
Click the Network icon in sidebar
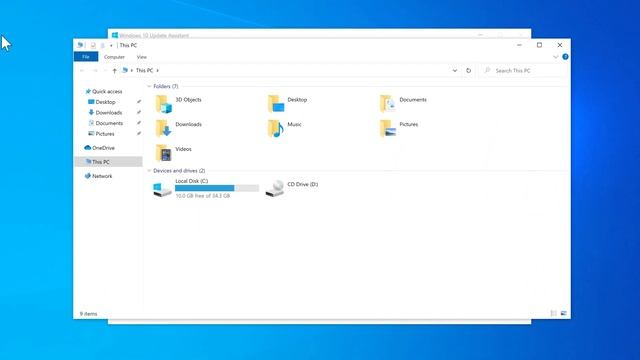click(x=87, y=176)
